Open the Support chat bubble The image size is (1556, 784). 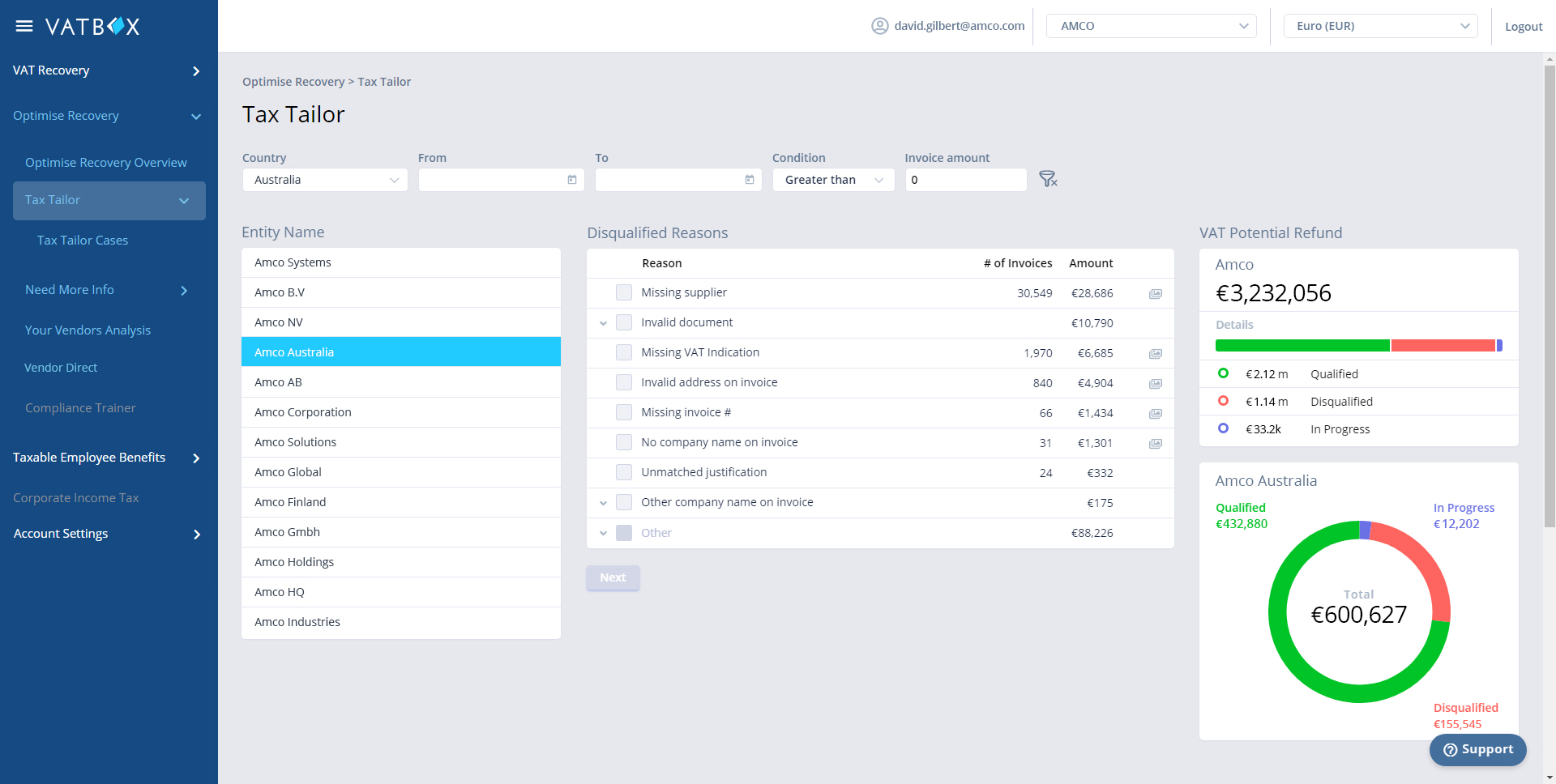(1477, 750)
